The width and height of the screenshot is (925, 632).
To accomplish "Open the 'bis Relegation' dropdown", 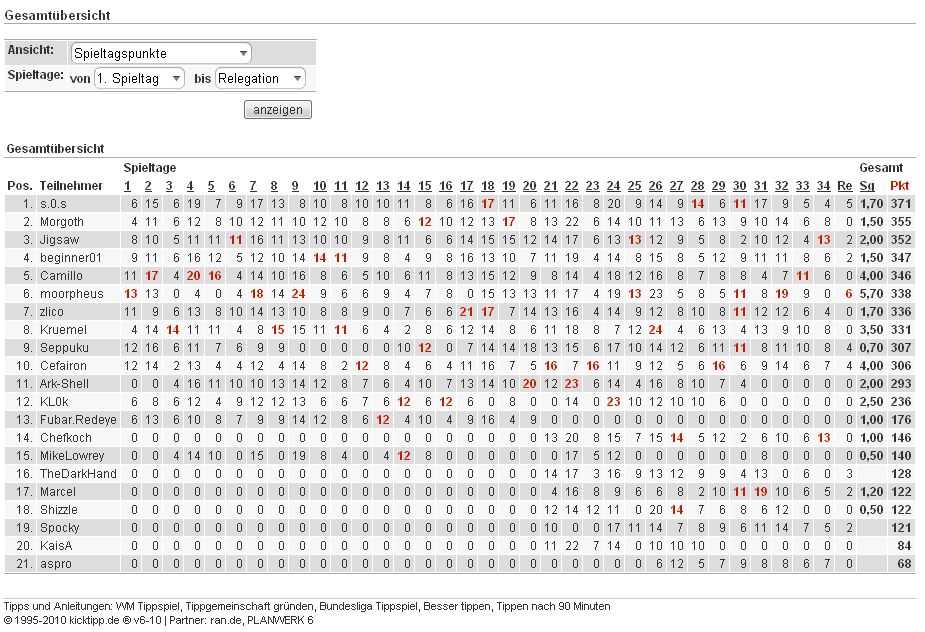I will pos(260,78).
